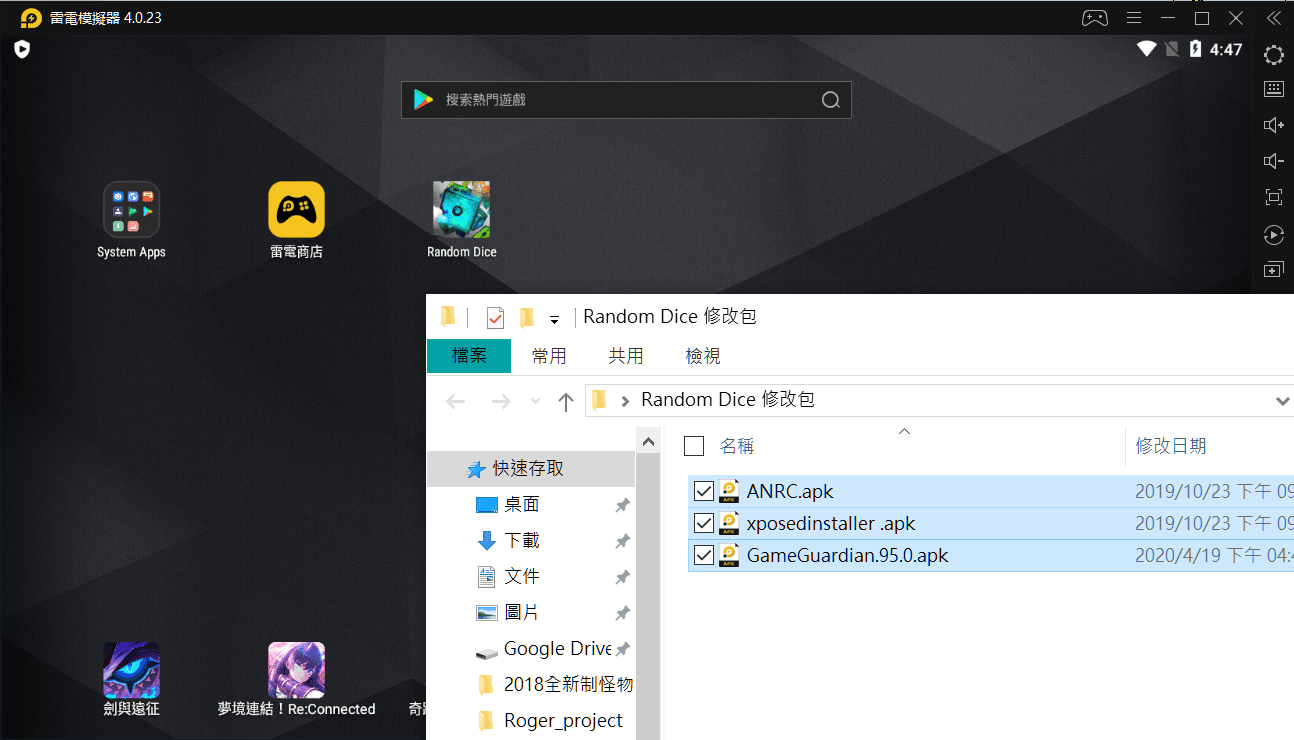The width and height of the screenshot is (1294, 740).
Task: Open the 共用 ribbon tab
Action: point(626,356)
